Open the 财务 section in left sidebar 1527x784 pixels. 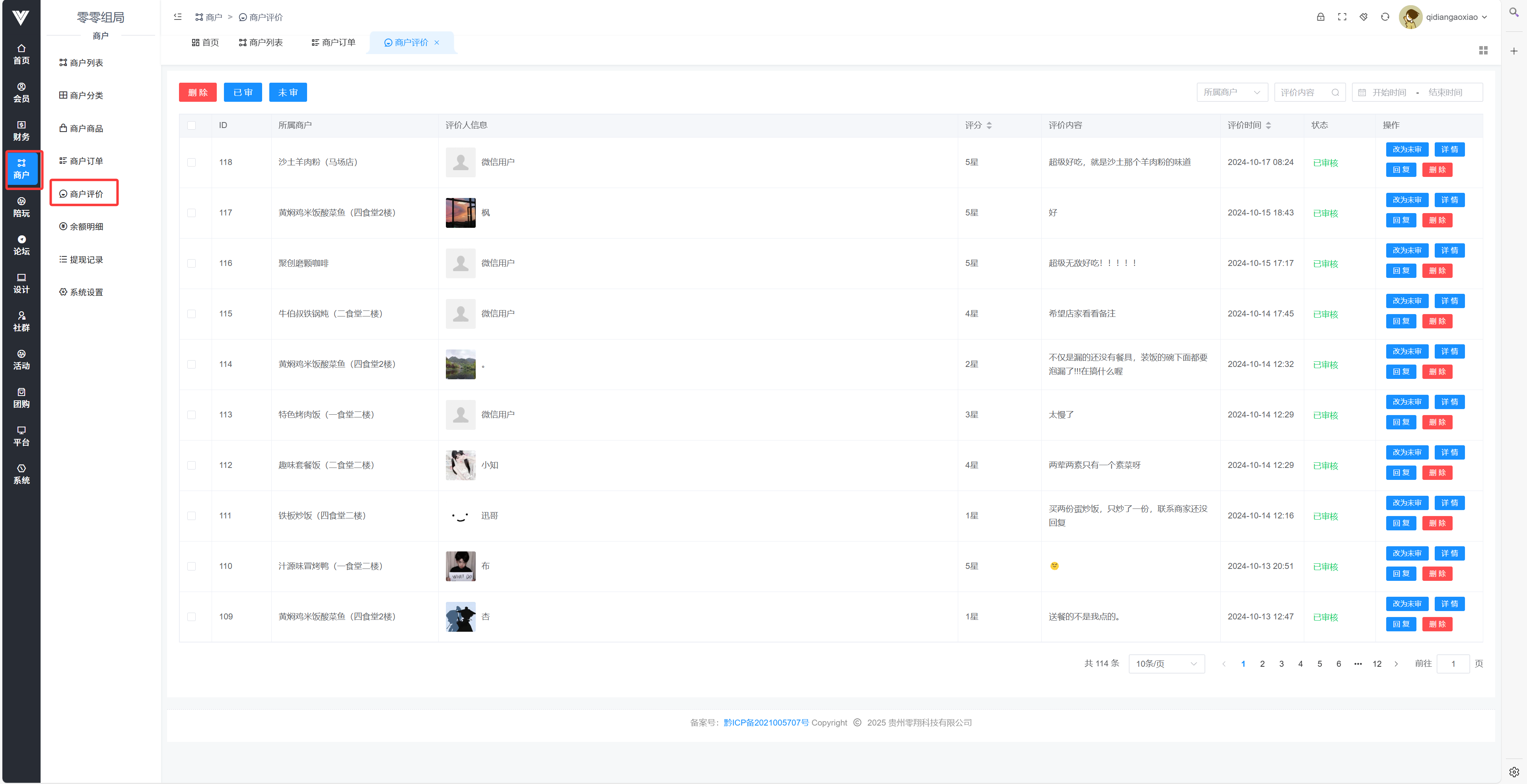21,130
